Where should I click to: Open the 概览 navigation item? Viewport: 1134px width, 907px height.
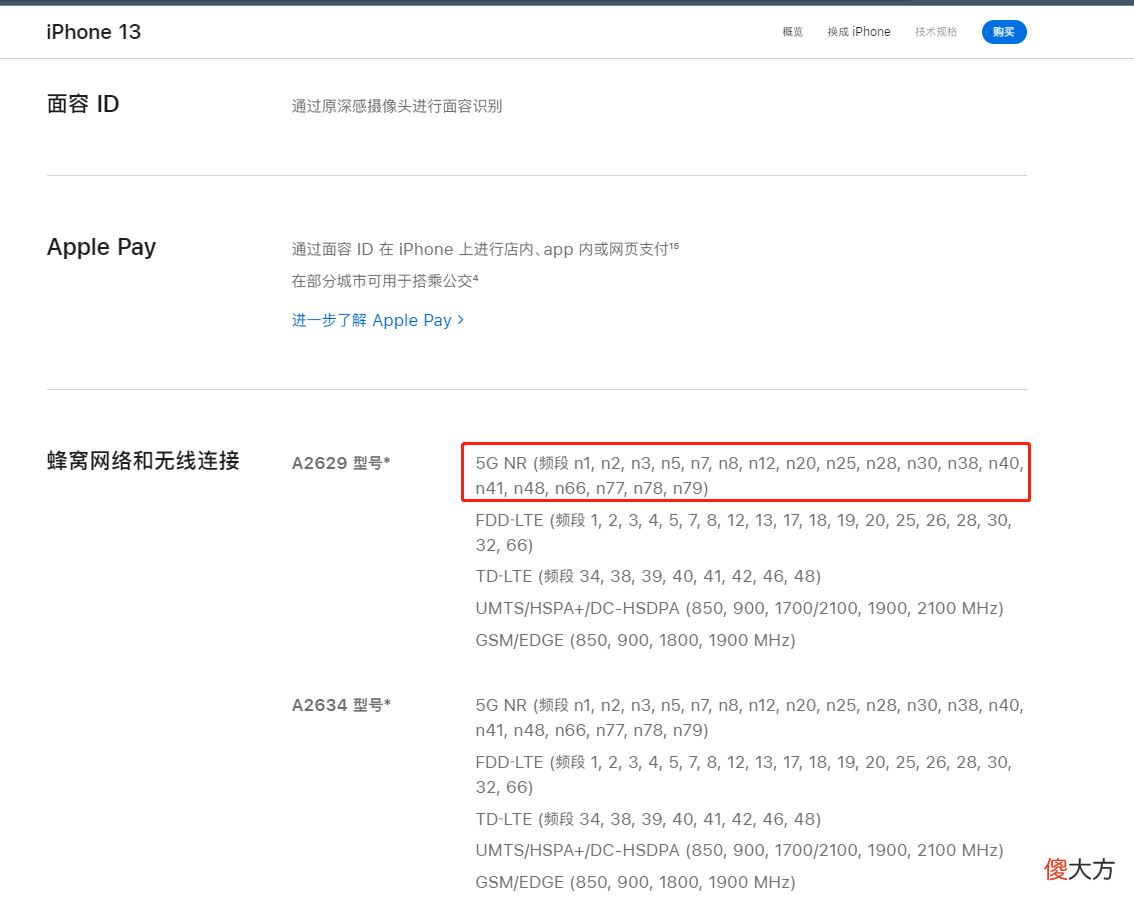pyautogui.click(x=792, y=31)
